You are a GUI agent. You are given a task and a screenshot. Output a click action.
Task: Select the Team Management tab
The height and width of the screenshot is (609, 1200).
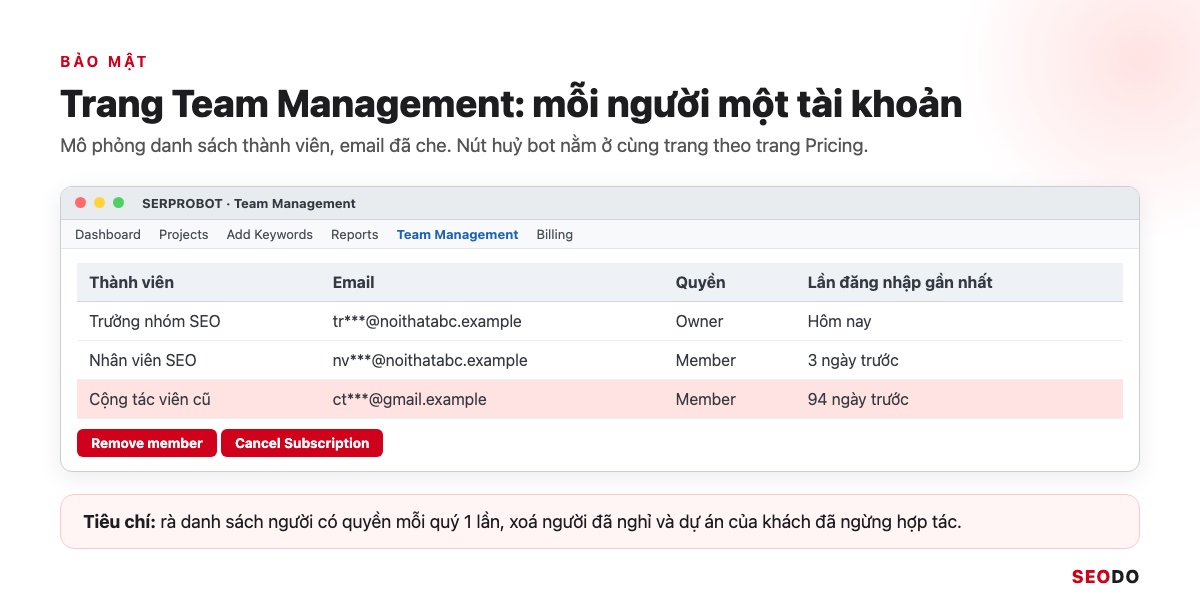click(x=458, y=235)
